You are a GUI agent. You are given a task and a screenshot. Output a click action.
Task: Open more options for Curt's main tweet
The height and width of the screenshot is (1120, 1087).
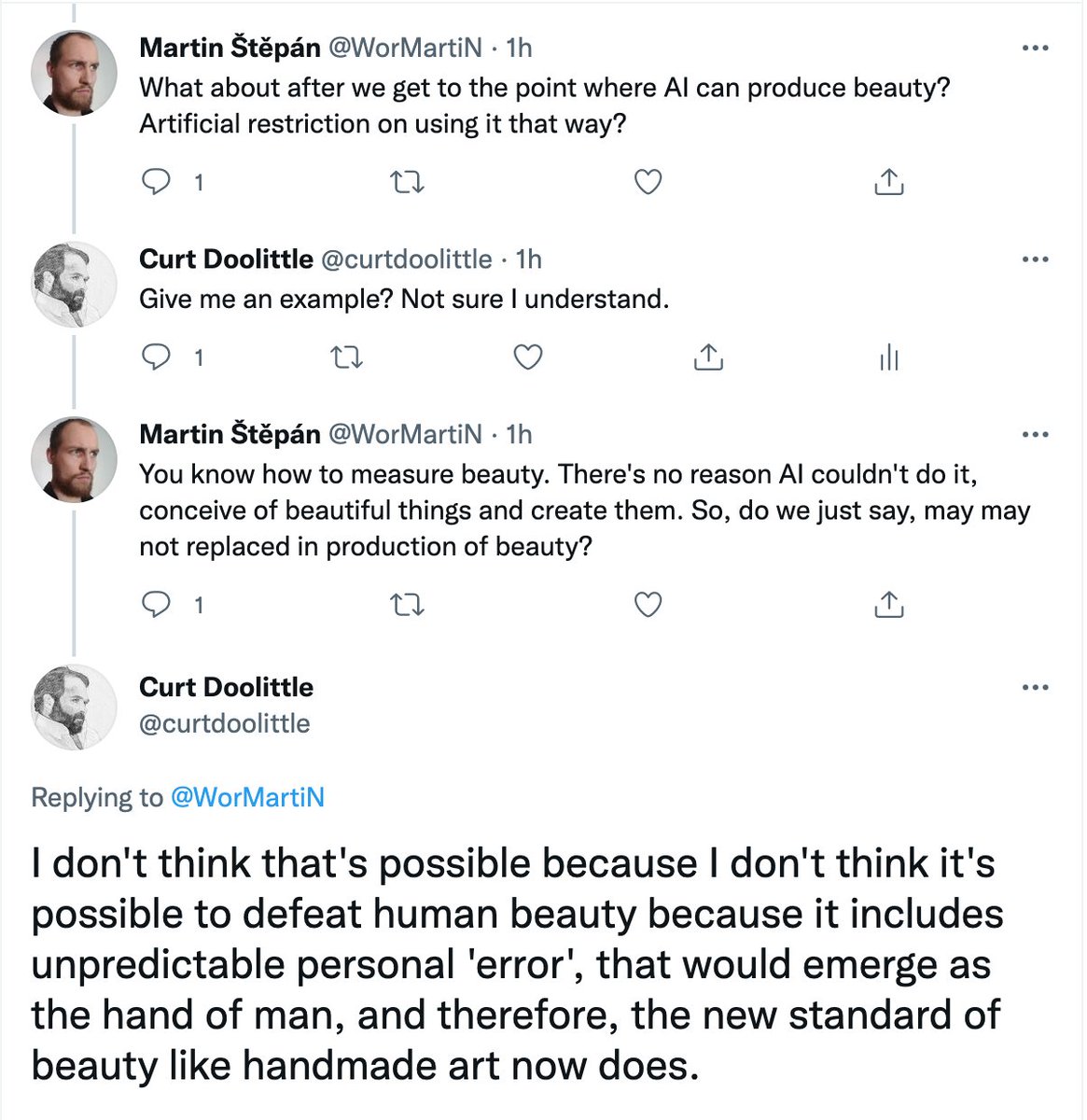point(1036,688)
